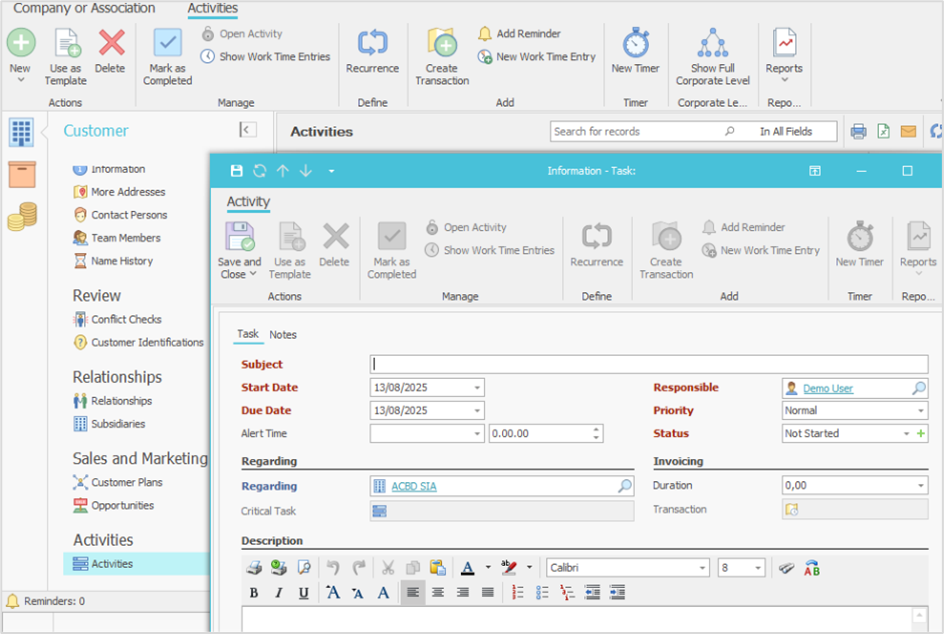The image size is (944, 634).
Task: Open the Demo User responsible link
Action: [x=828, y=388]
